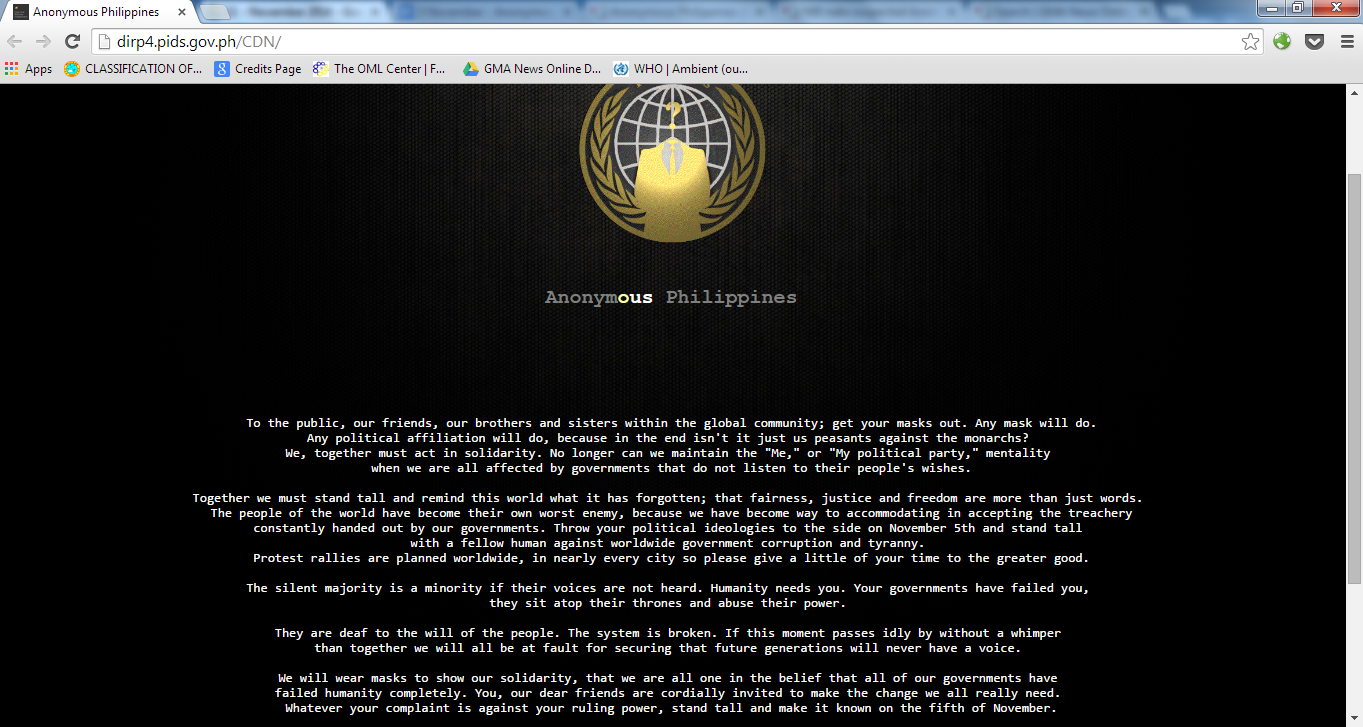Close the Anonymous Philippines tab
Screen dimensions: 1363x727
click(180, 12)
